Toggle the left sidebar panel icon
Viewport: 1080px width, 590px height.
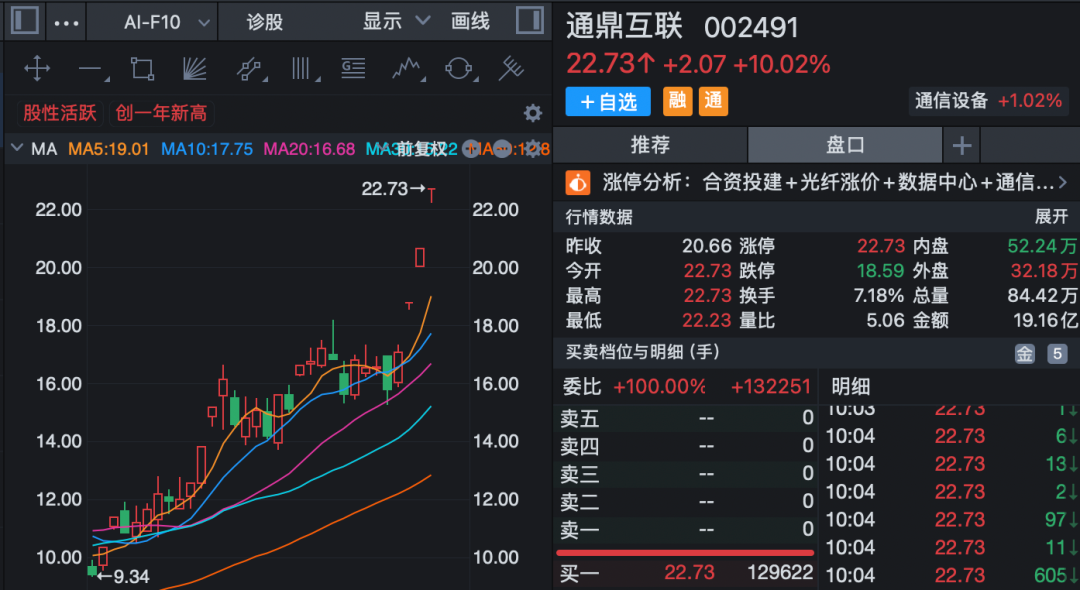pos(25,21)
